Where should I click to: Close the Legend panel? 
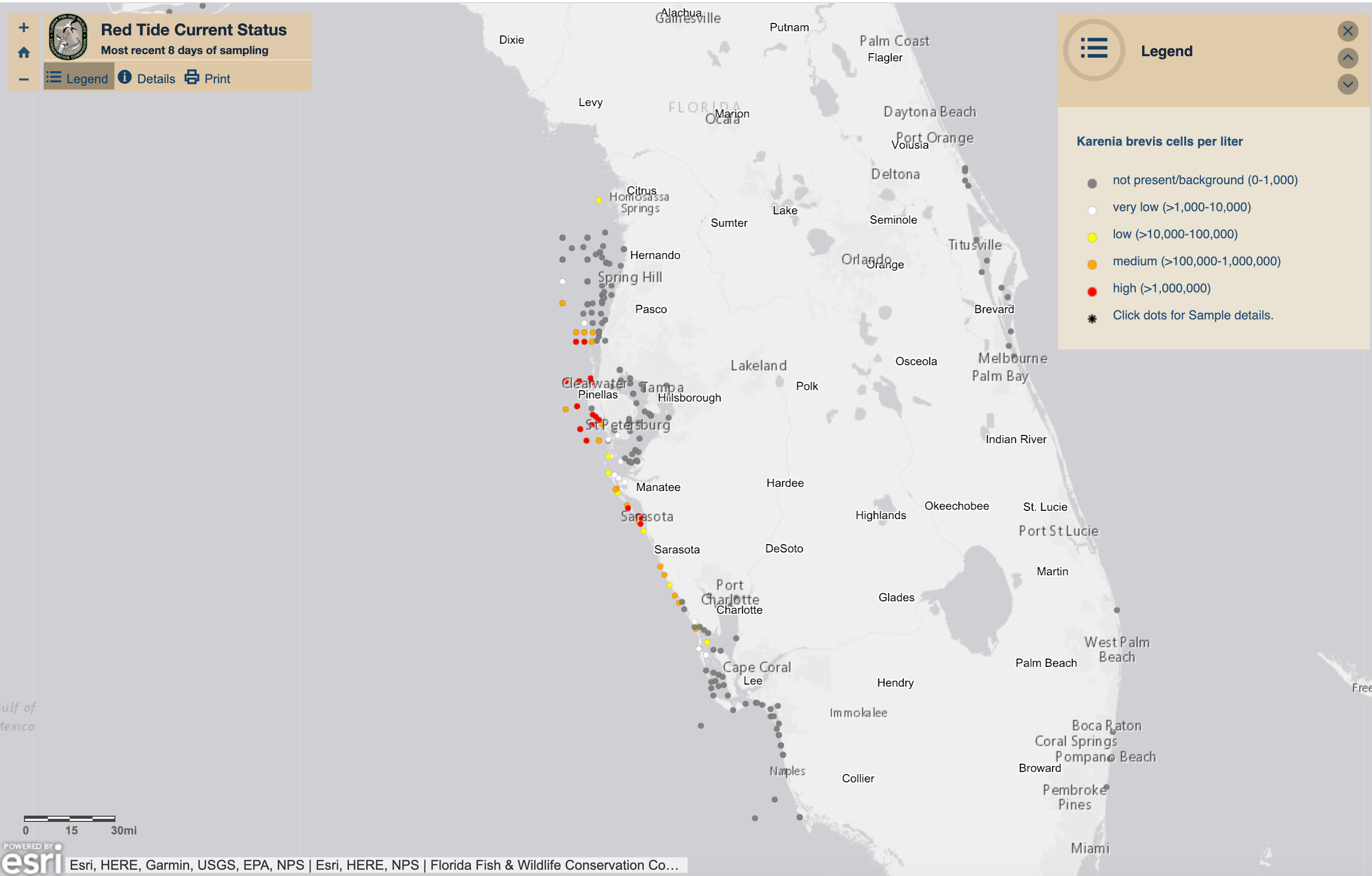[1348, 31]
